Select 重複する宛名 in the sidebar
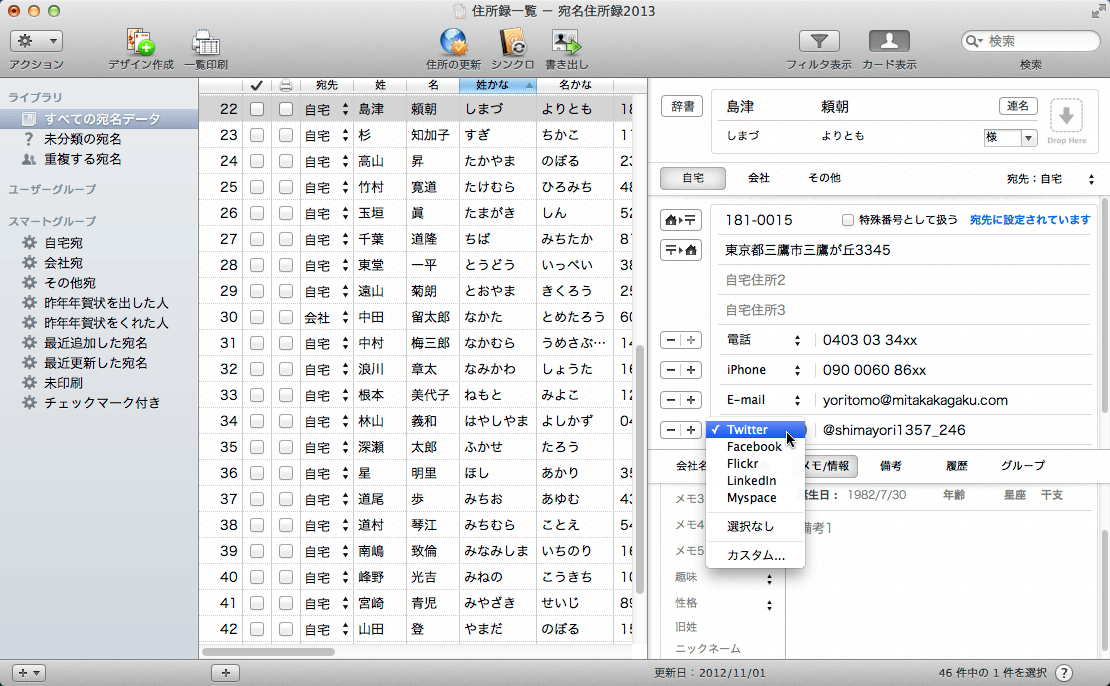Image resolution: width=1110 pixels, height=686 pixels. (x=83, y=159)
